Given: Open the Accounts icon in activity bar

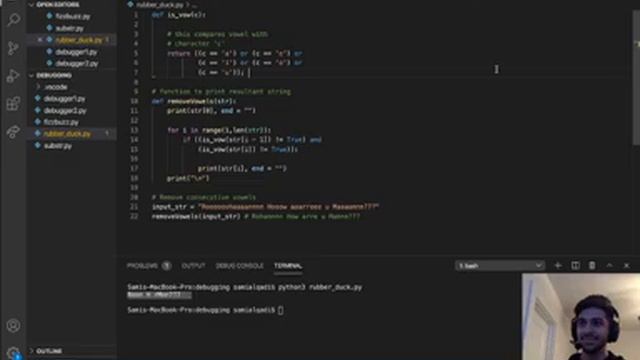Looking at the screenshot, I should coord(13,326).
